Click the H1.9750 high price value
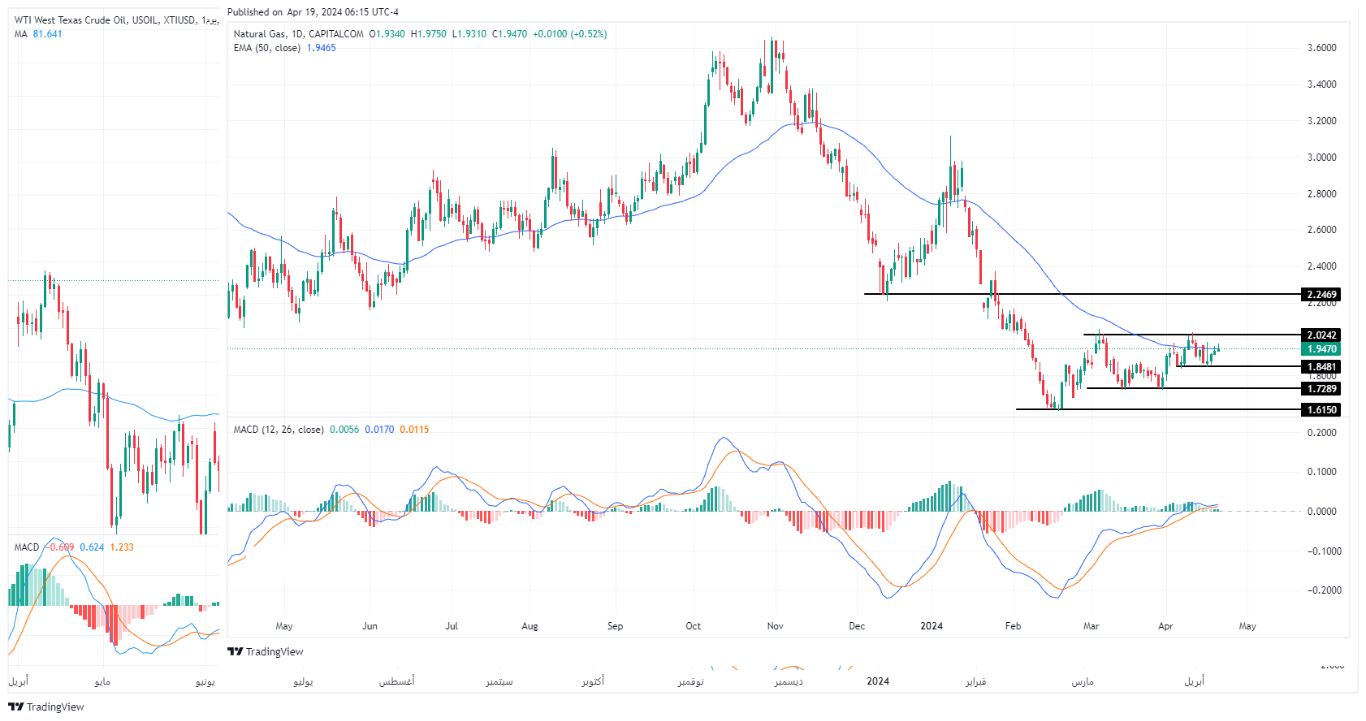The height and width of the screenshot is (721, 1366). (430, 34)
